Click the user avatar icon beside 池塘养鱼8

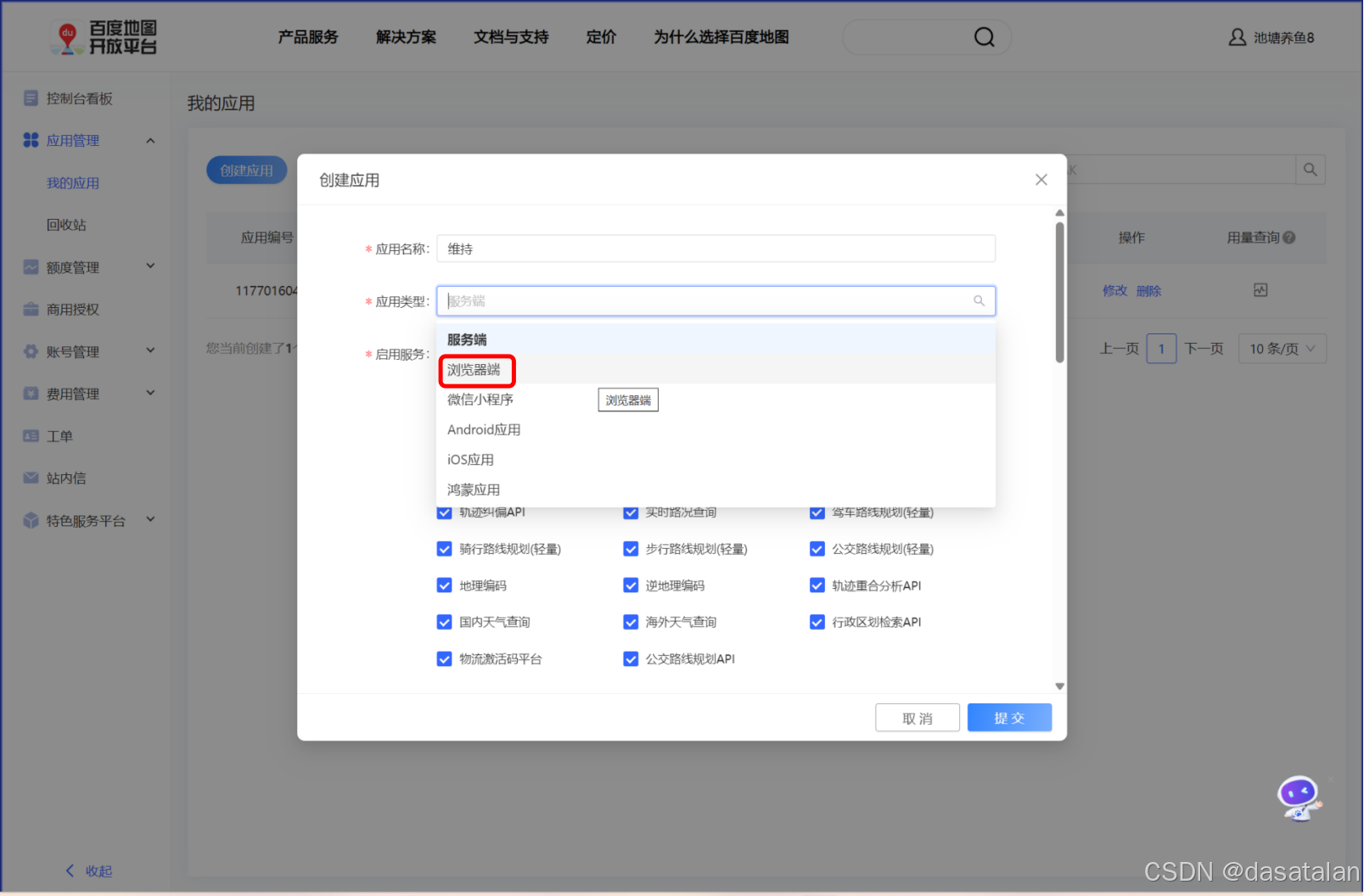(x=1238, y=37)
